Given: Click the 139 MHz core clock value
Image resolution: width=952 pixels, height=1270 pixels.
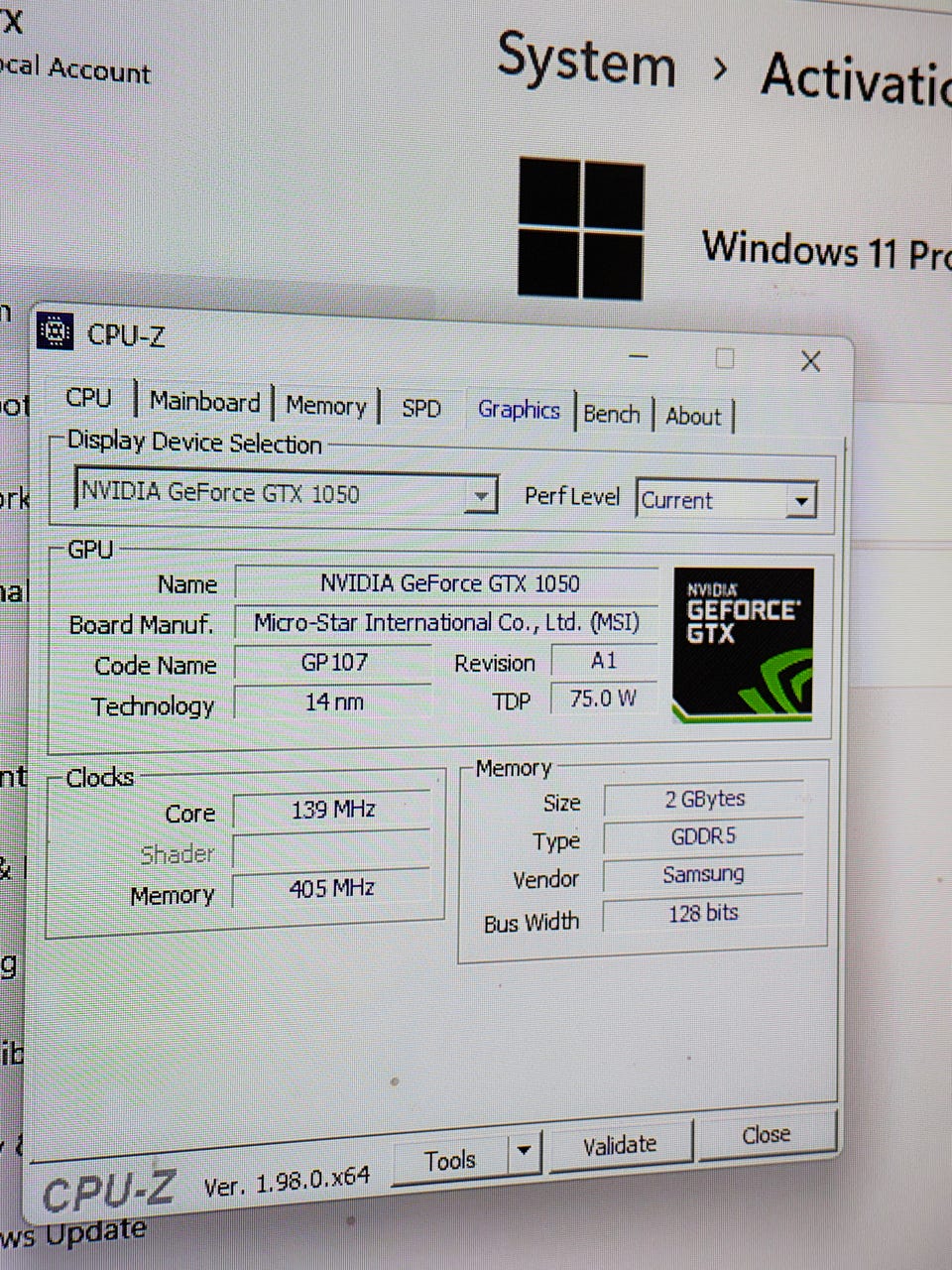Looking at the screenshot, I should coord(333,811).
